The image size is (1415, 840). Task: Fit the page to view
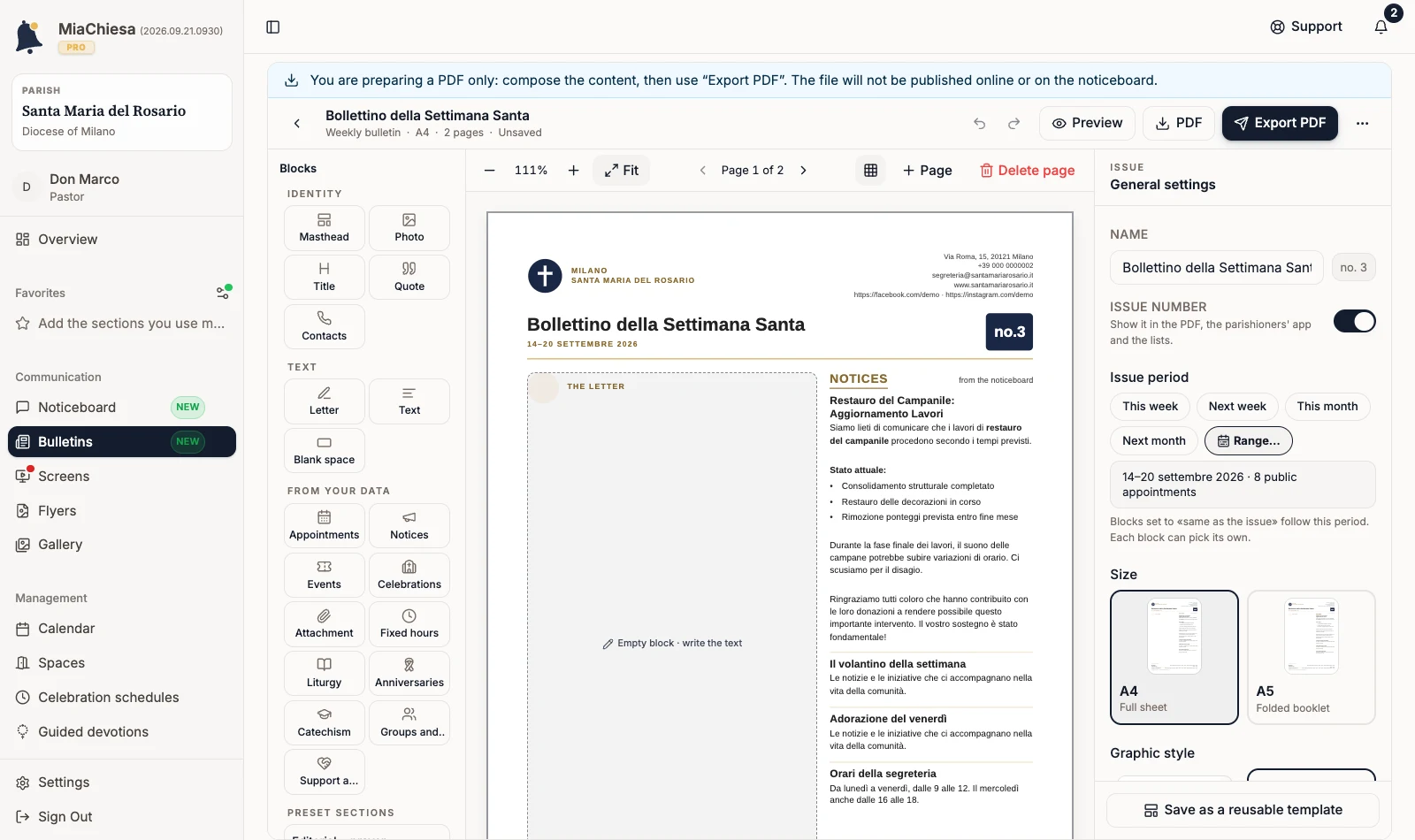coord(622,171)
